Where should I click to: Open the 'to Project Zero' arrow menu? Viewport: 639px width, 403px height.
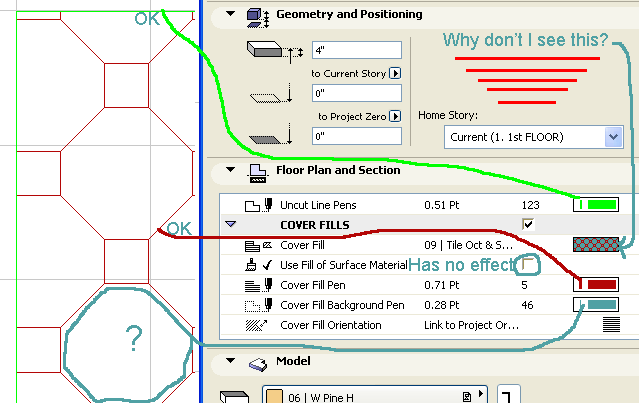[x=395, y=116]
